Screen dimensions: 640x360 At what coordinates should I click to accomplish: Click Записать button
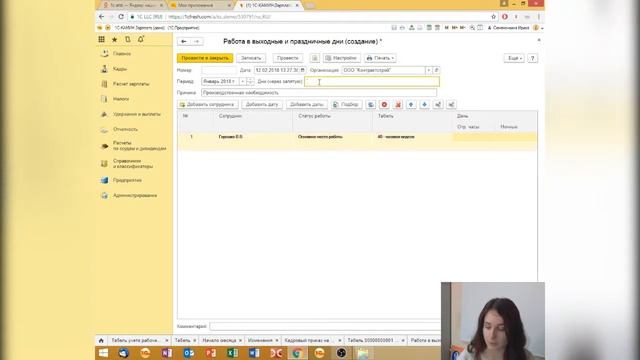click(x=251, y=58)
